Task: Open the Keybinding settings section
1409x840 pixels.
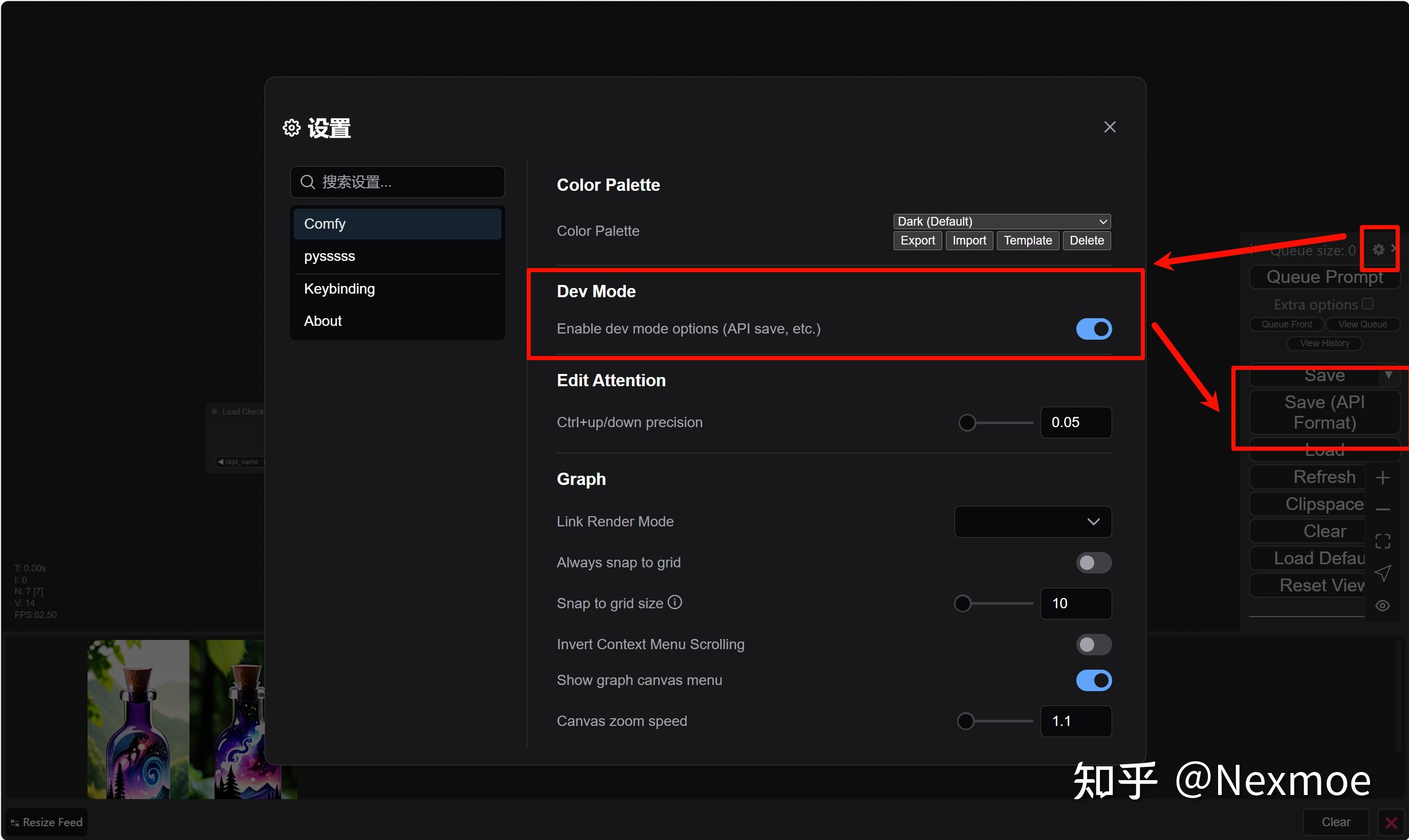Action: [339, 288]
